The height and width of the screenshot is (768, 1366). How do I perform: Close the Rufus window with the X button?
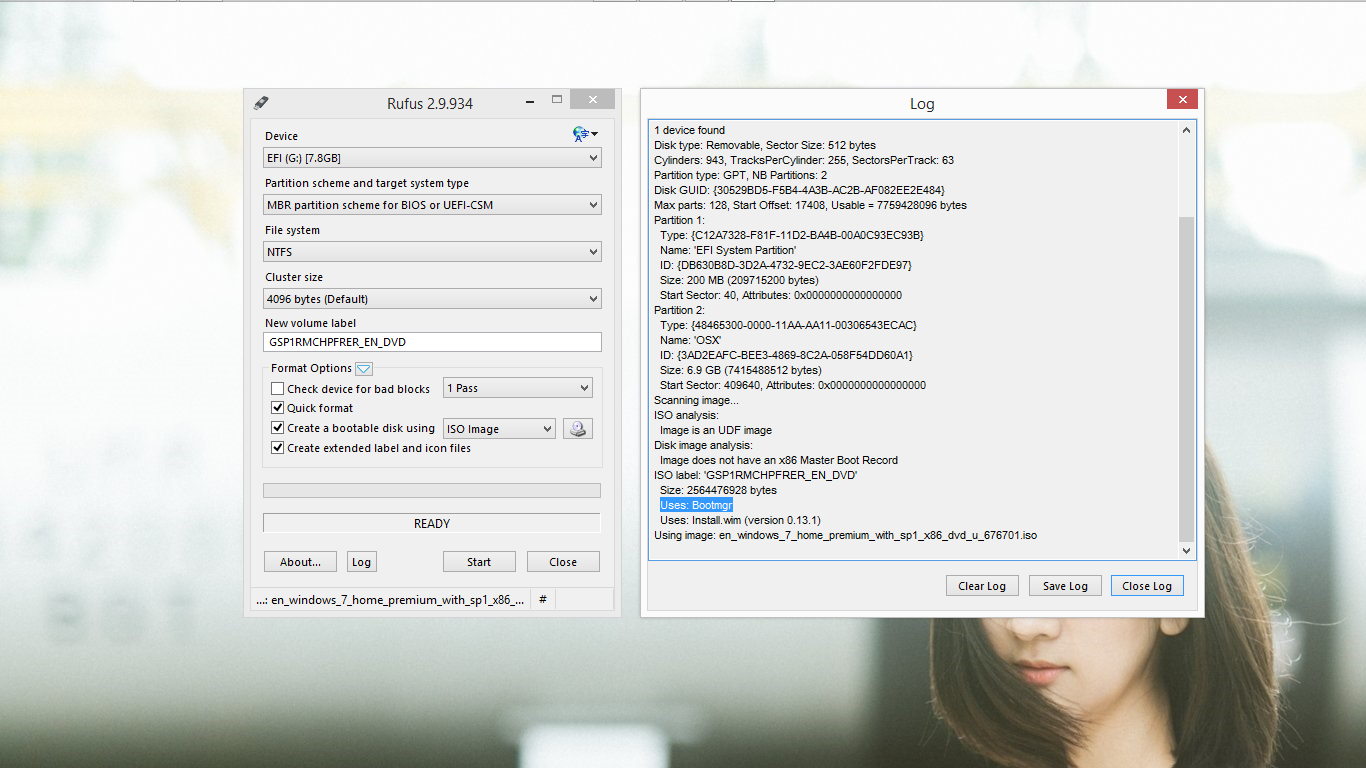[592, 100]
